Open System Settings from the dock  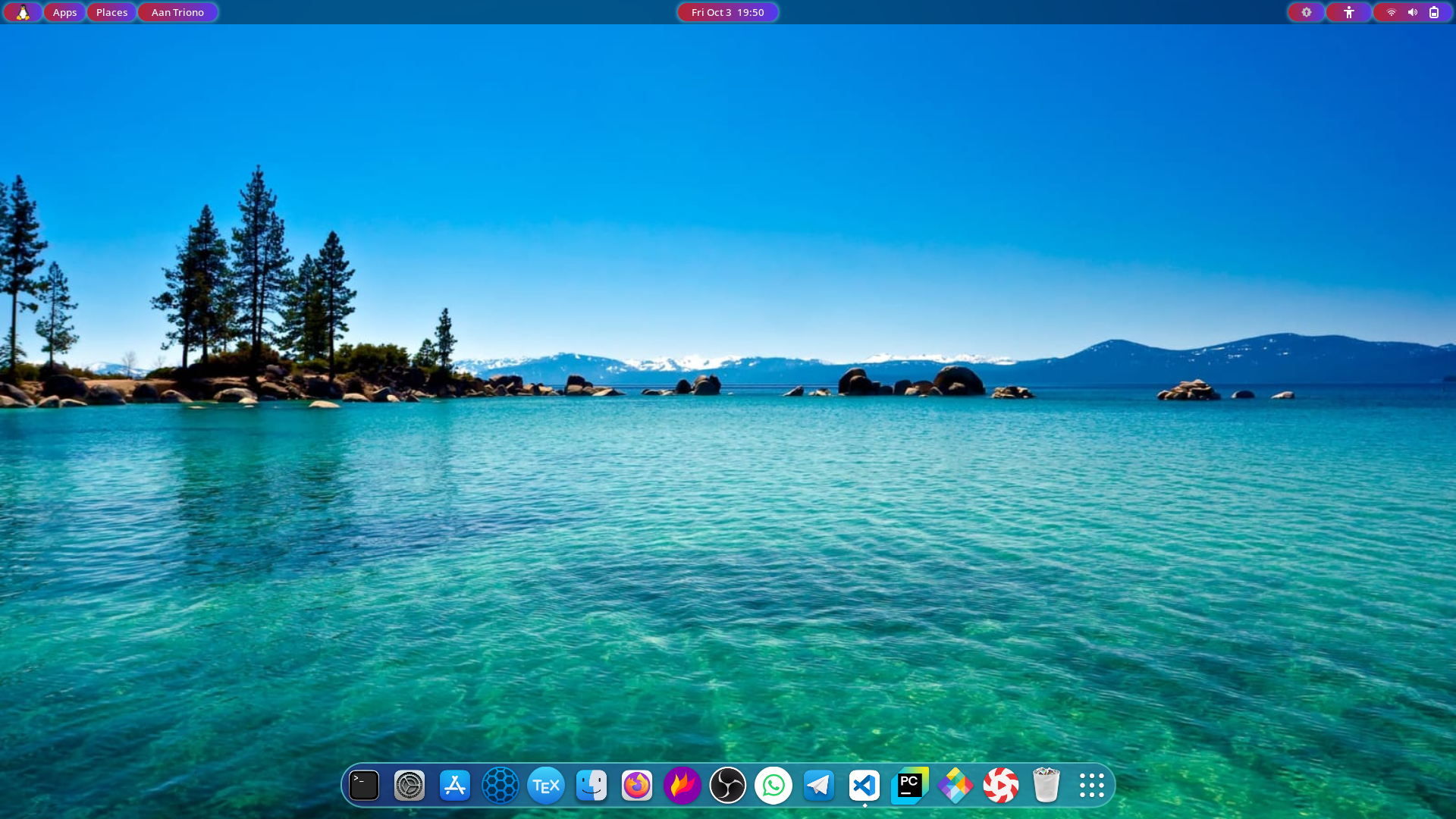click(409, 785)
